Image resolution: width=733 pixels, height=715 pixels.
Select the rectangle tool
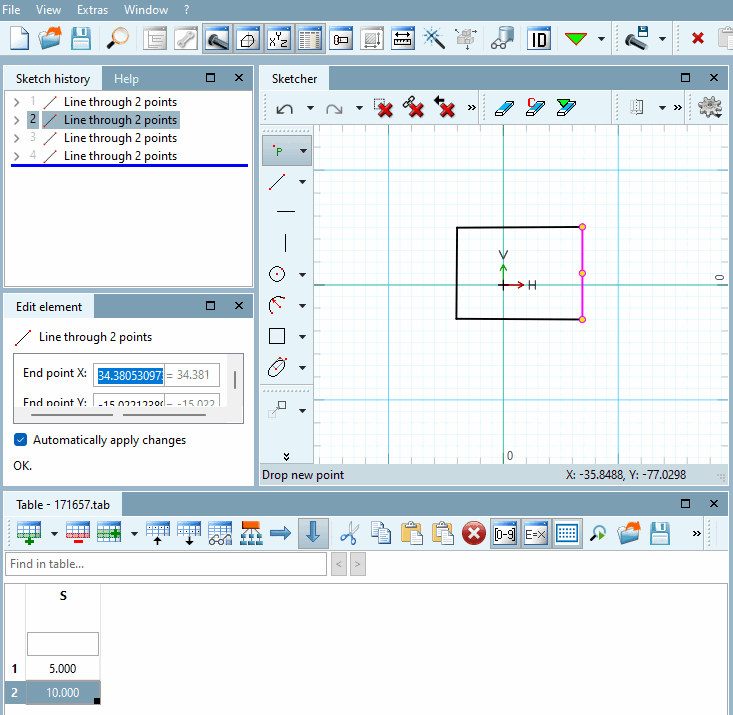point(277,336)
